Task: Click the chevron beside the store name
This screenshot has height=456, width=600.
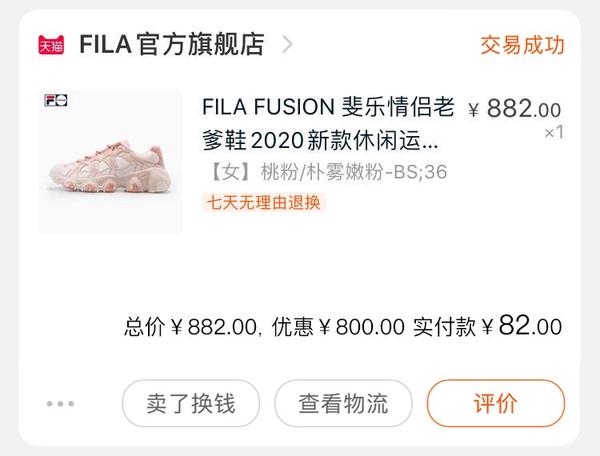Action: tap(288, 45)
